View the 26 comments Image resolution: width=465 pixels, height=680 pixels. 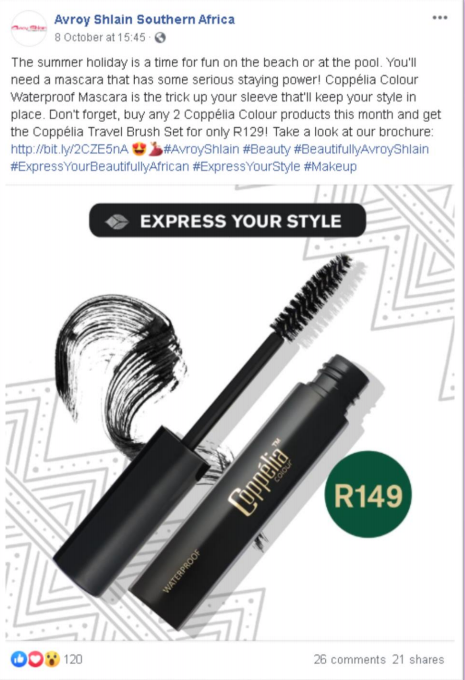click(x=350, y=660)
